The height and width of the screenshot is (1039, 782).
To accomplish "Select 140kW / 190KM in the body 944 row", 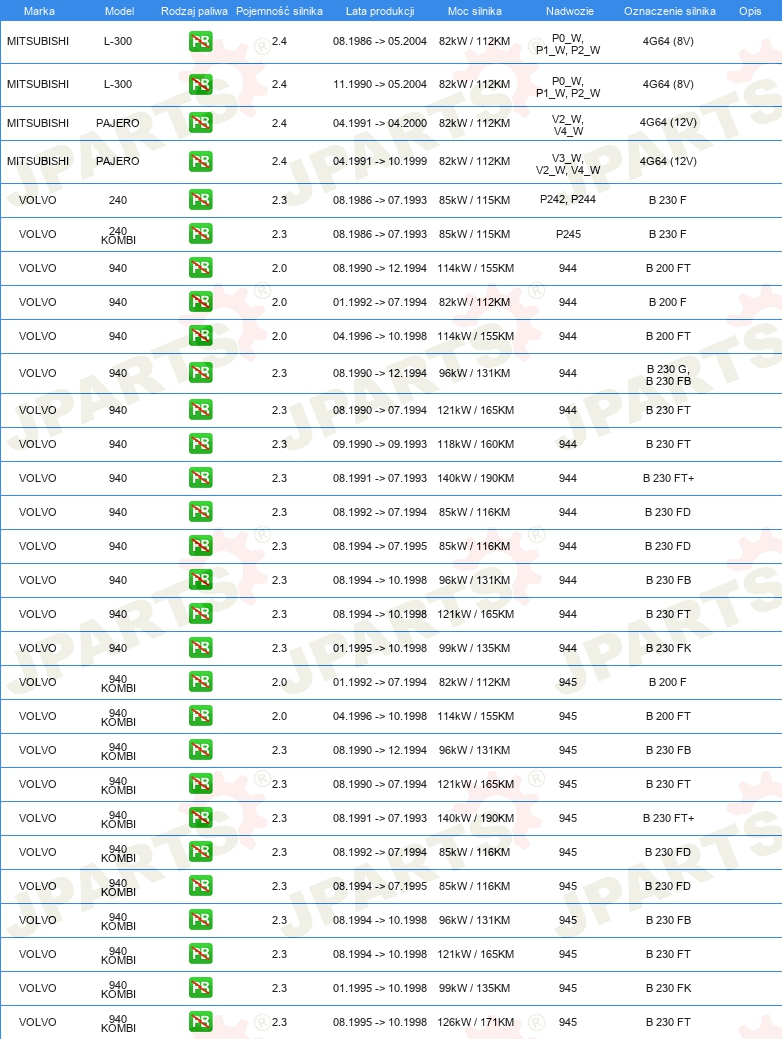I will pos(475,478).
